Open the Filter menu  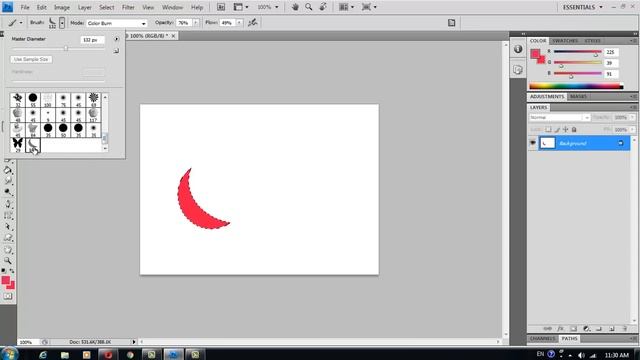click(x=128, y=7)
